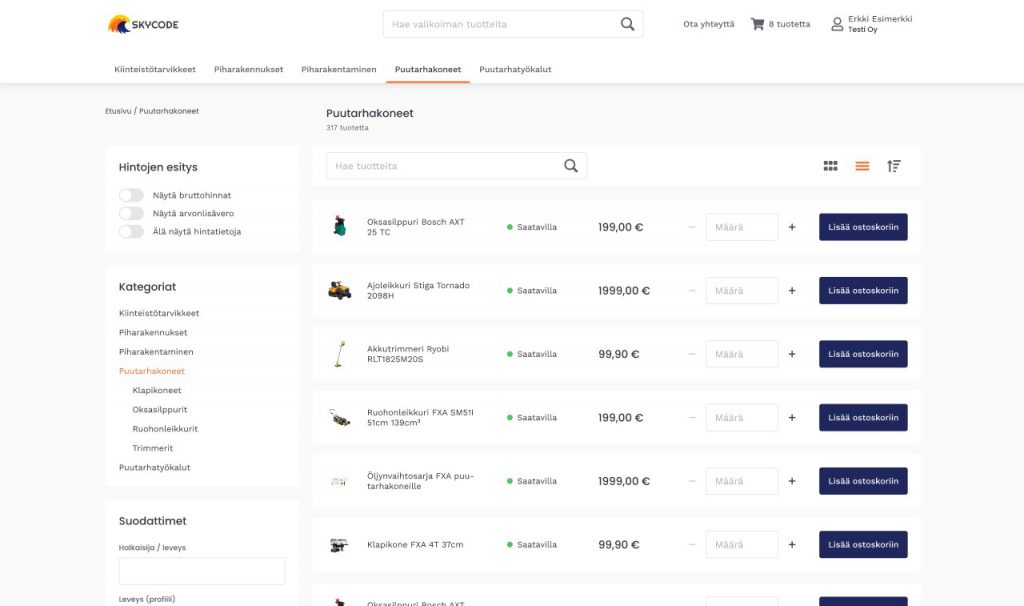
Task: Open the sort order icon
Action: click(893, 166)
